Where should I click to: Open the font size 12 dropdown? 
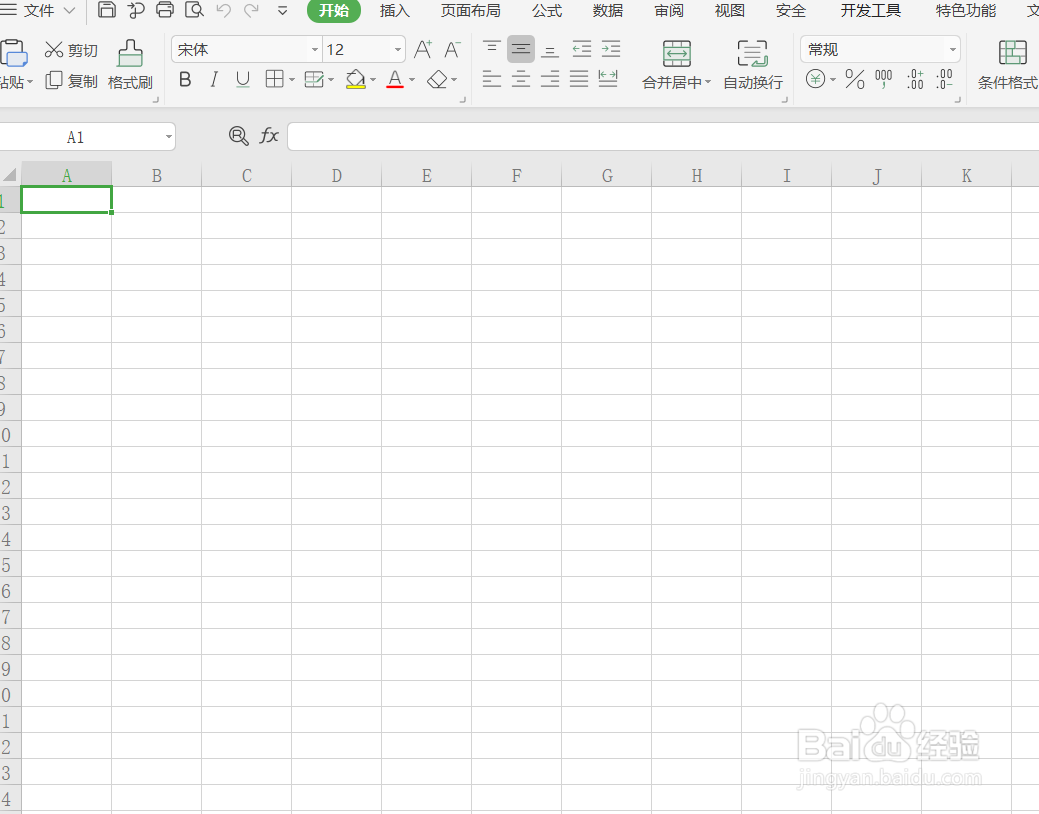point(398,50)
